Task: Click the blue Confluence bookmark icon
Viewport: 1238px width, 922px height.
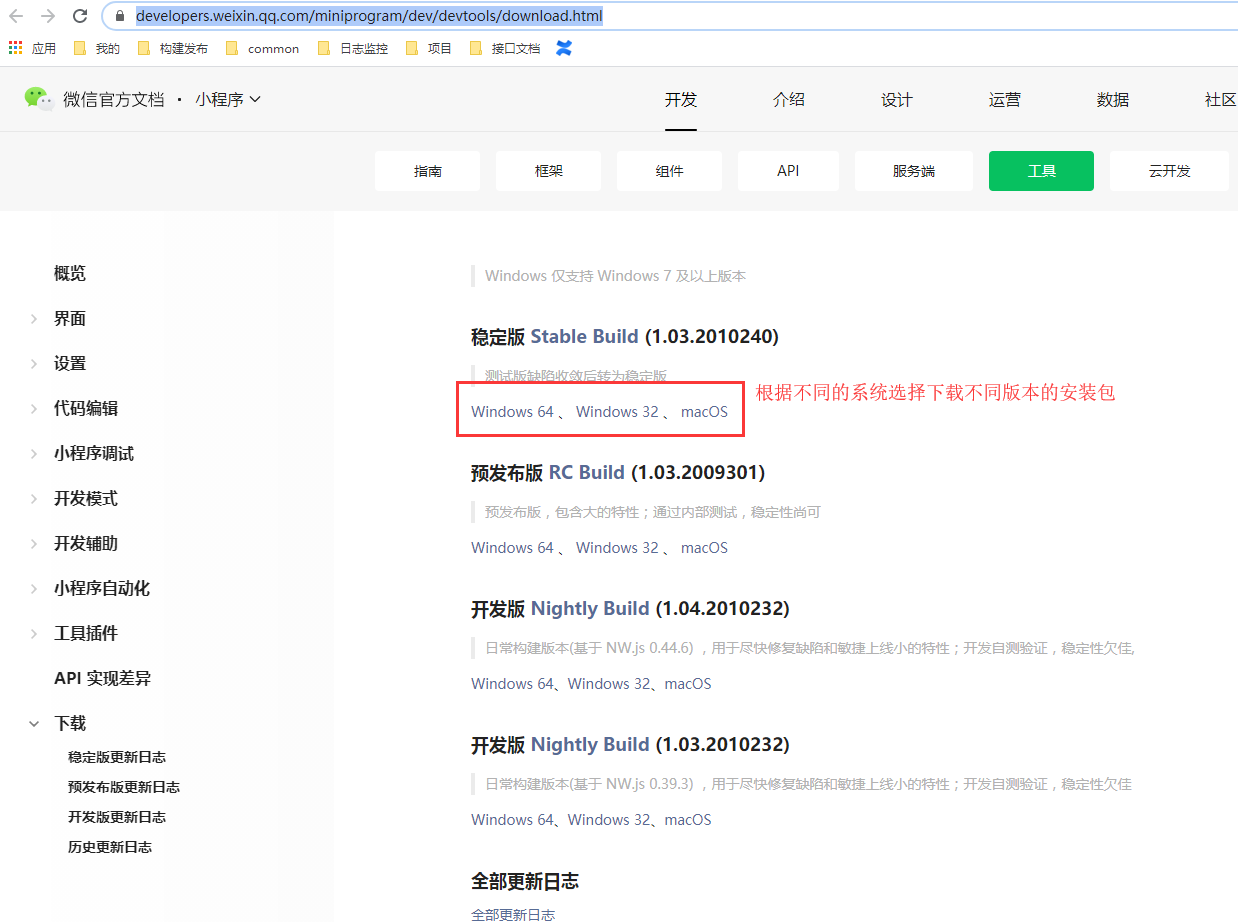Action: tap(564, 48)
